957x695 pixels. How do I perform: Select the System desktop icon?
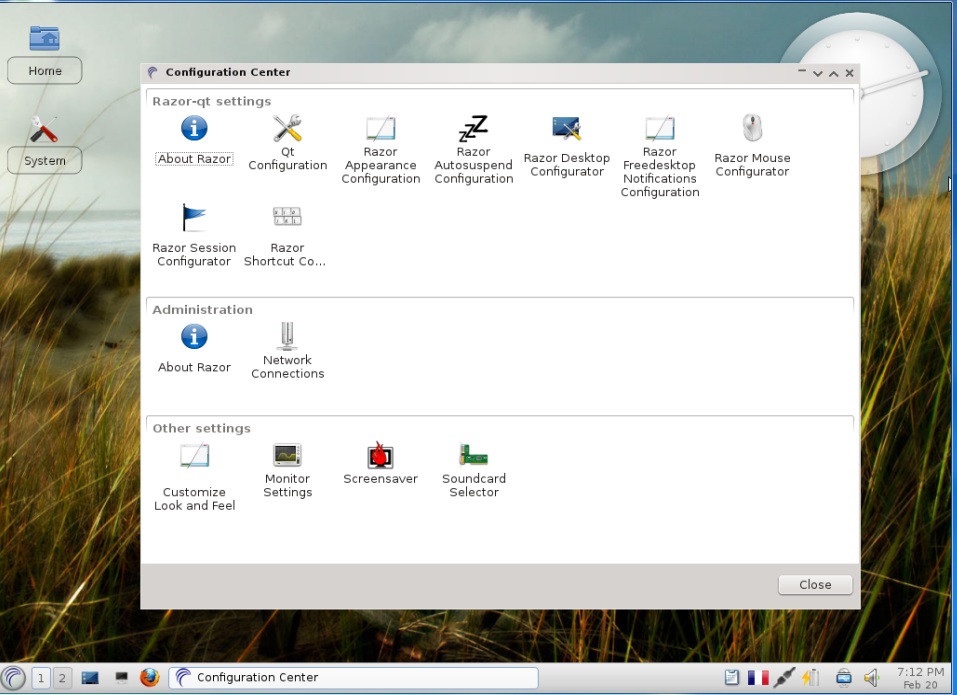[45, 145]
